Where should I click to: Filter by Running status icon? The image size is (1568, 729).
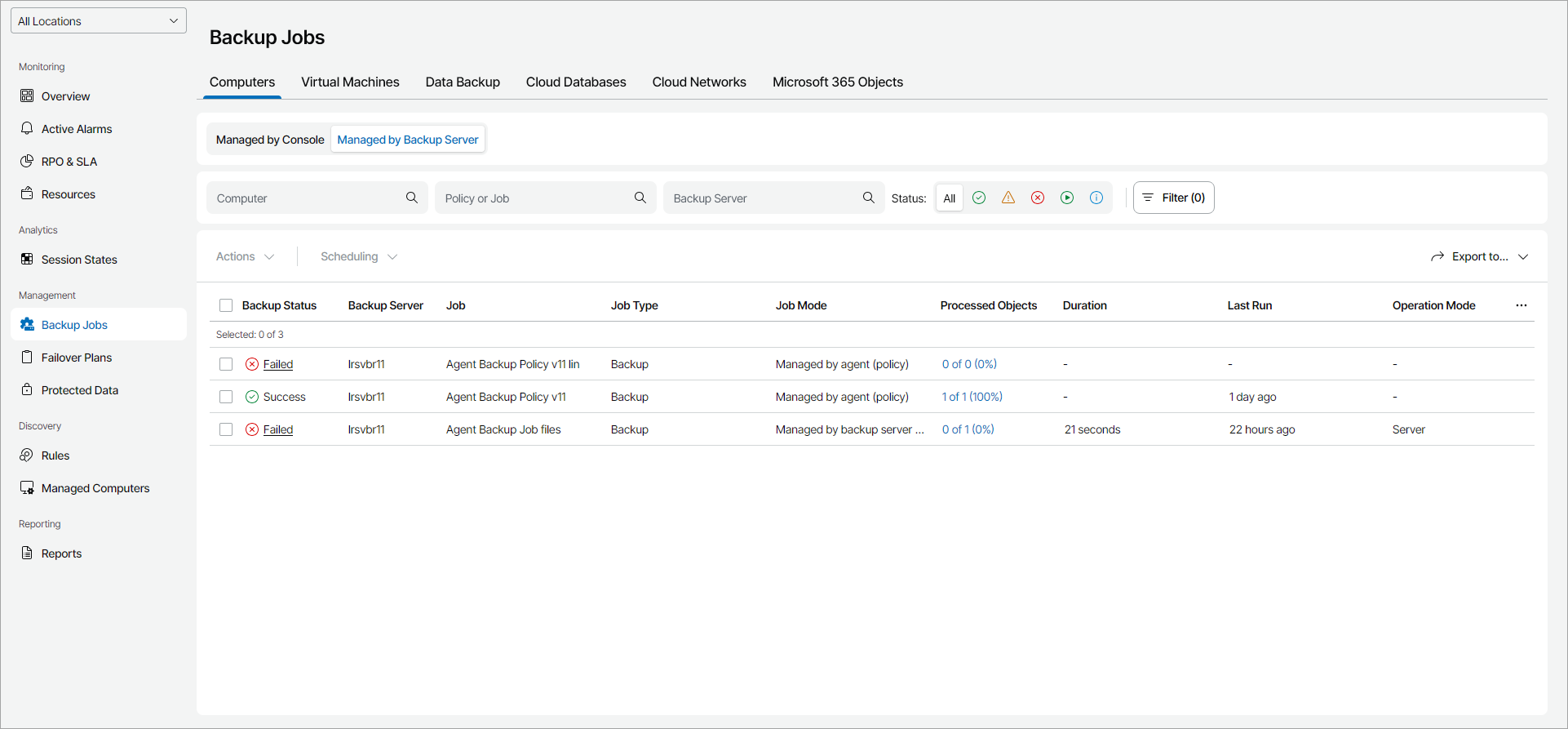tap(1067, 198)
